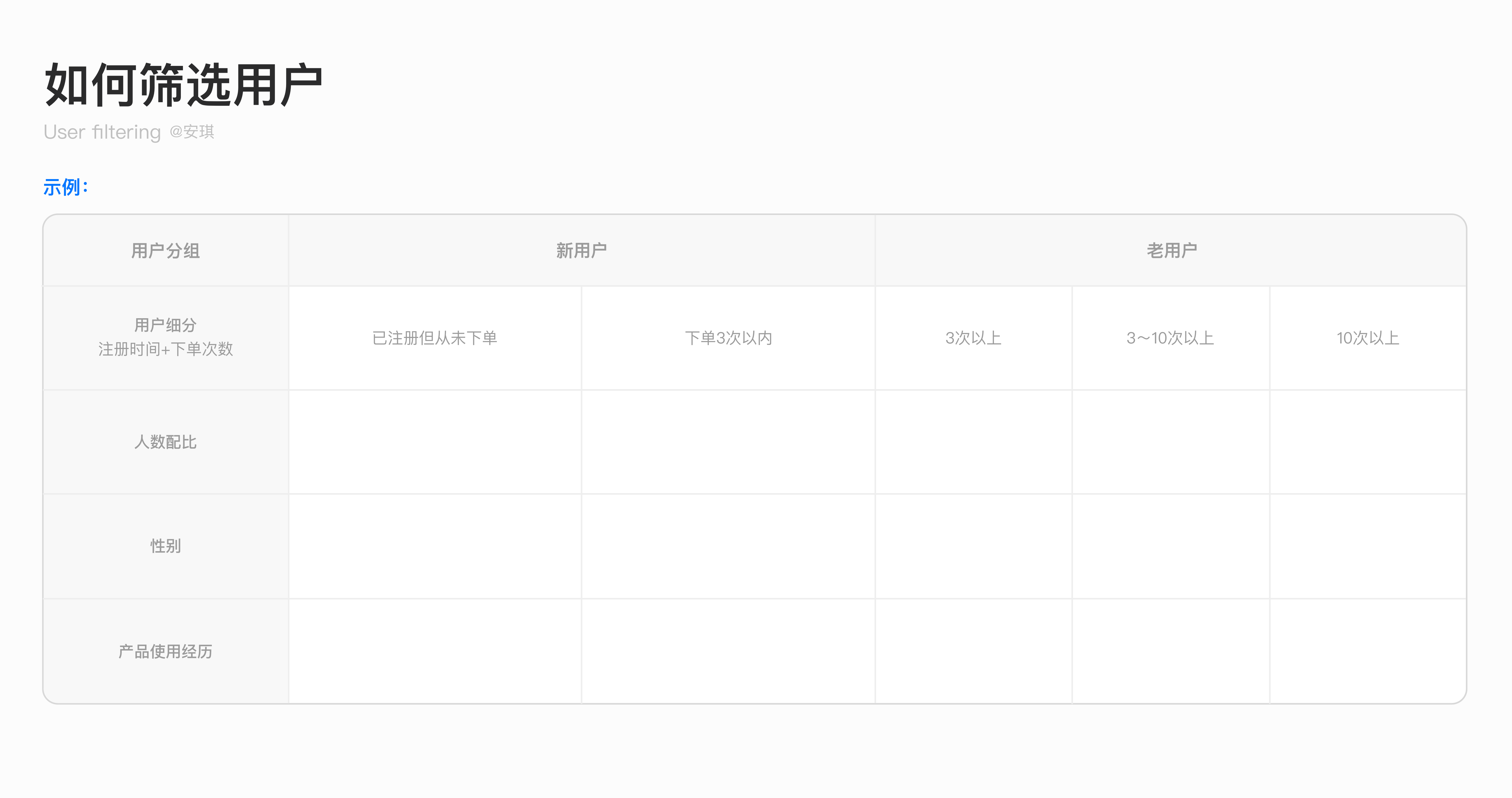Select the 用户分组 header cell
The height and width of the screenshot is (798, 1512).
[x=166, y=251]
